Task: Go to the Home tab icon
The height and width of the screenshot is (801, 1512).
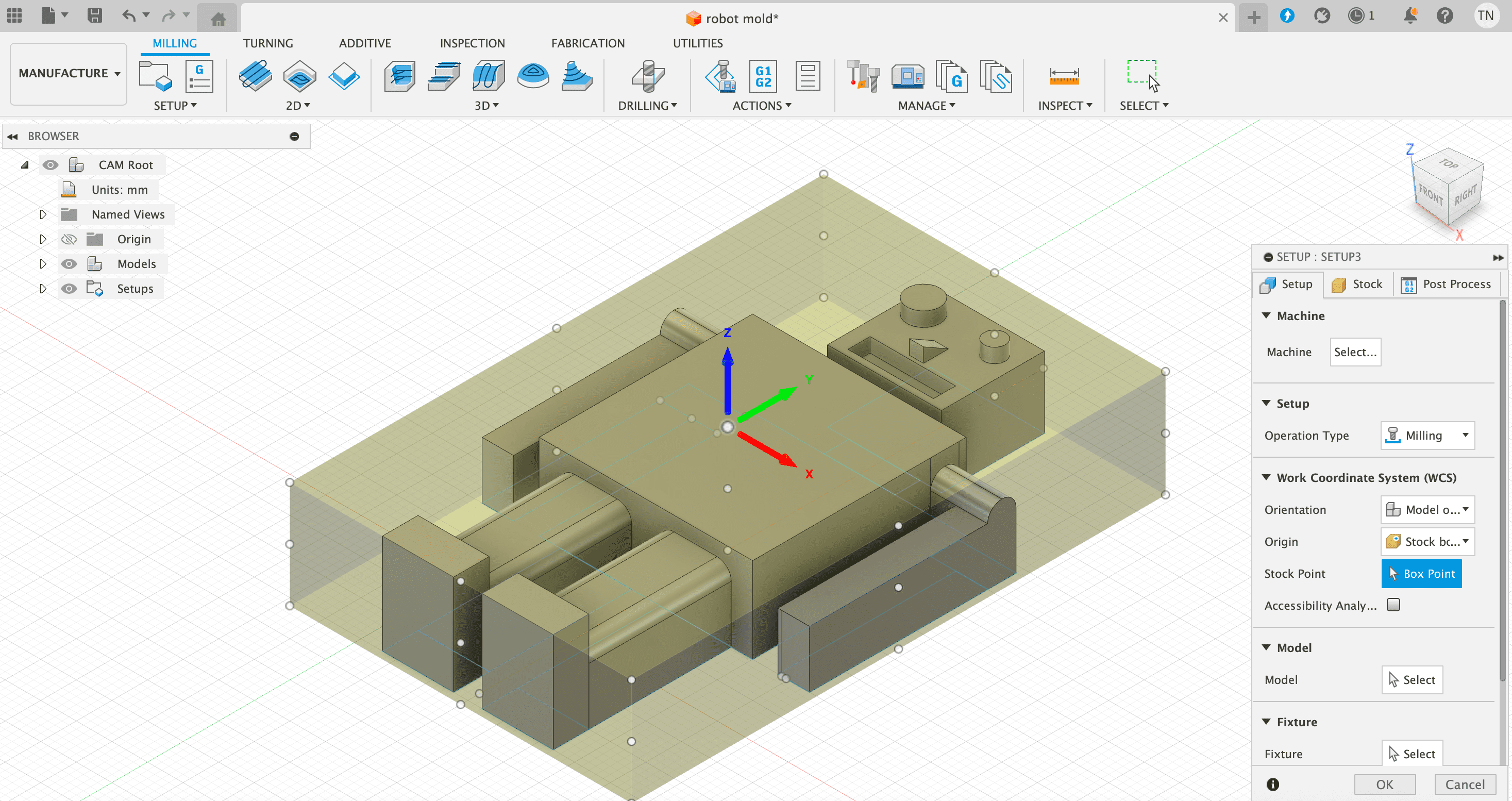Action: click(218, 19)
